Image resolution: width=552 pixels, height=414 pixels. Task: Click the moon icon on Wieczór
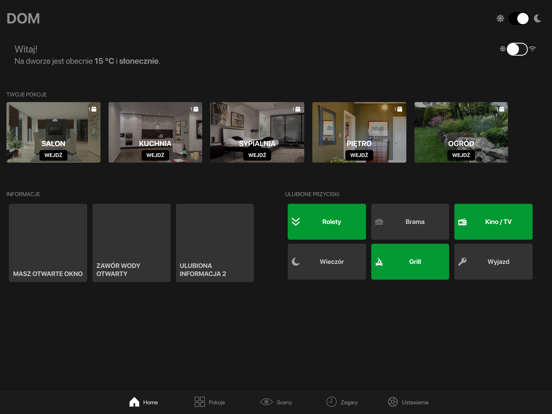(296, 262)
